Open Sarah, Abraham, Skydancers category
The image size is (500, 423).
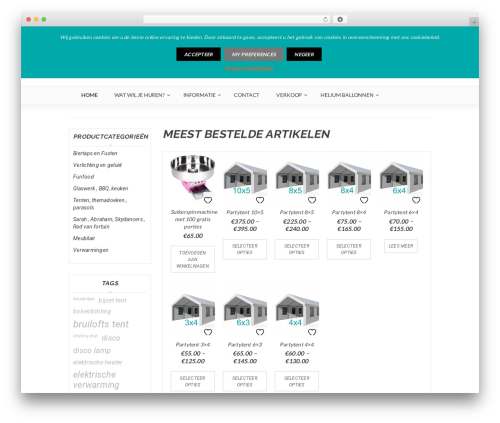[x=109, y=223]
